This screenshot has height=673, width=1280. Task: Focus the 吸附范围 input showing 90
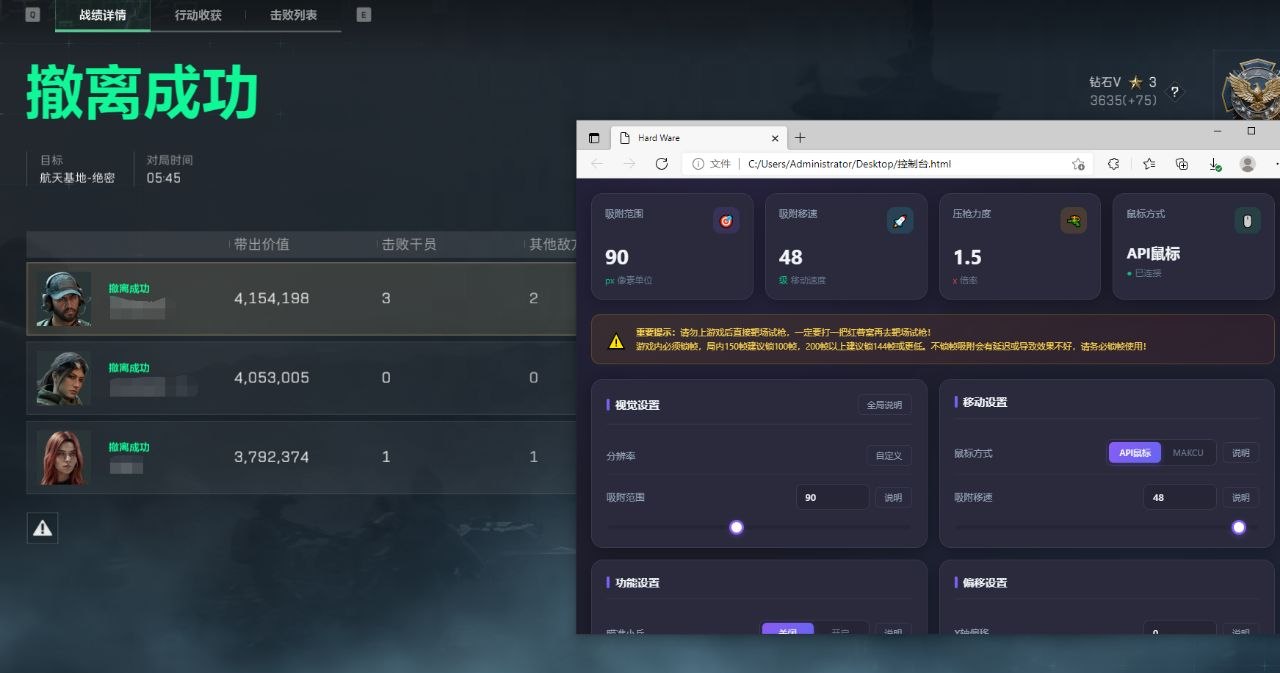(833, 497)
